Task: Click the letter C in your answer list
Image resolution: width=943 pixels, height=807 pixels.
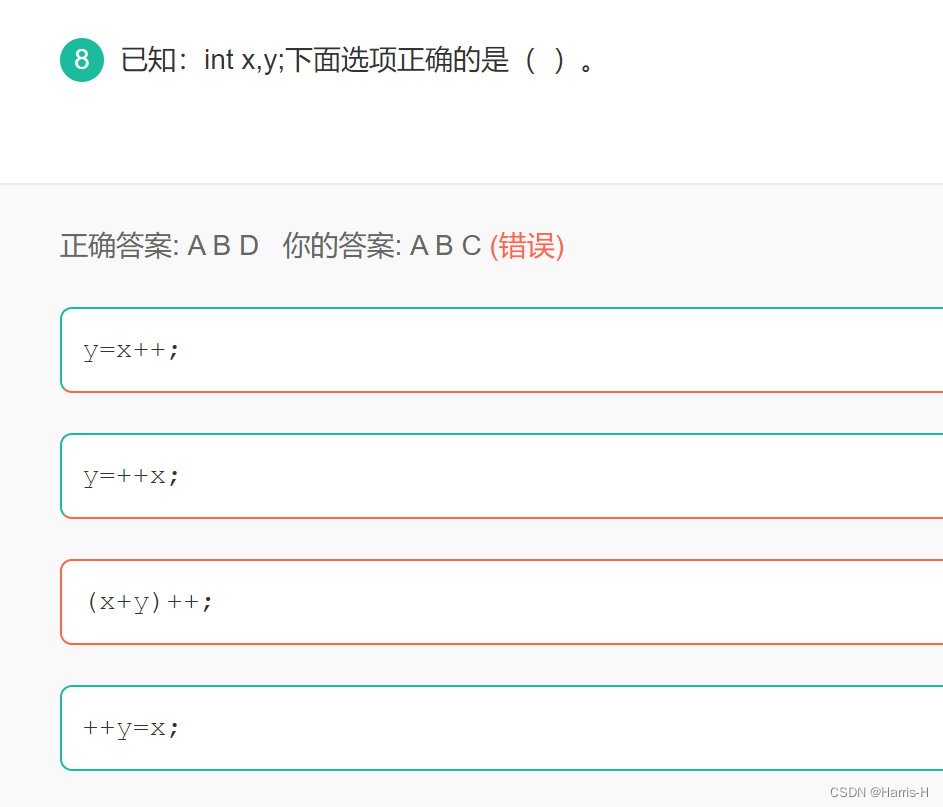Action: tap(470, 245)
